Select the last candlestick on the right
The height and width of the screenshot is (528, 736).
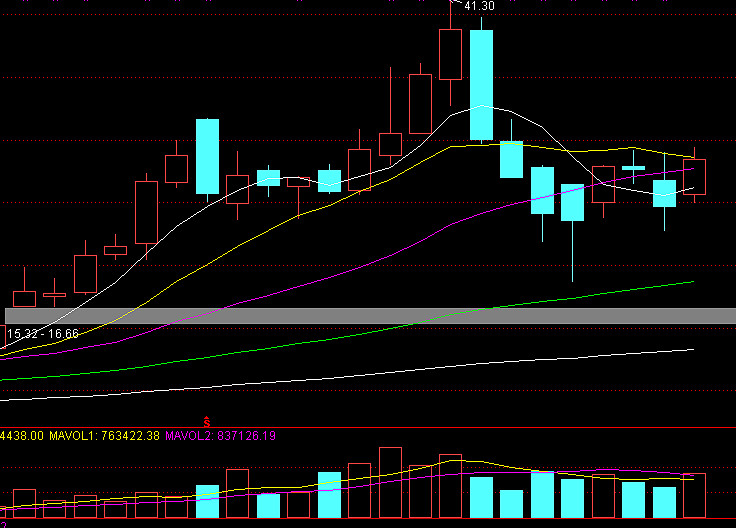695,177
